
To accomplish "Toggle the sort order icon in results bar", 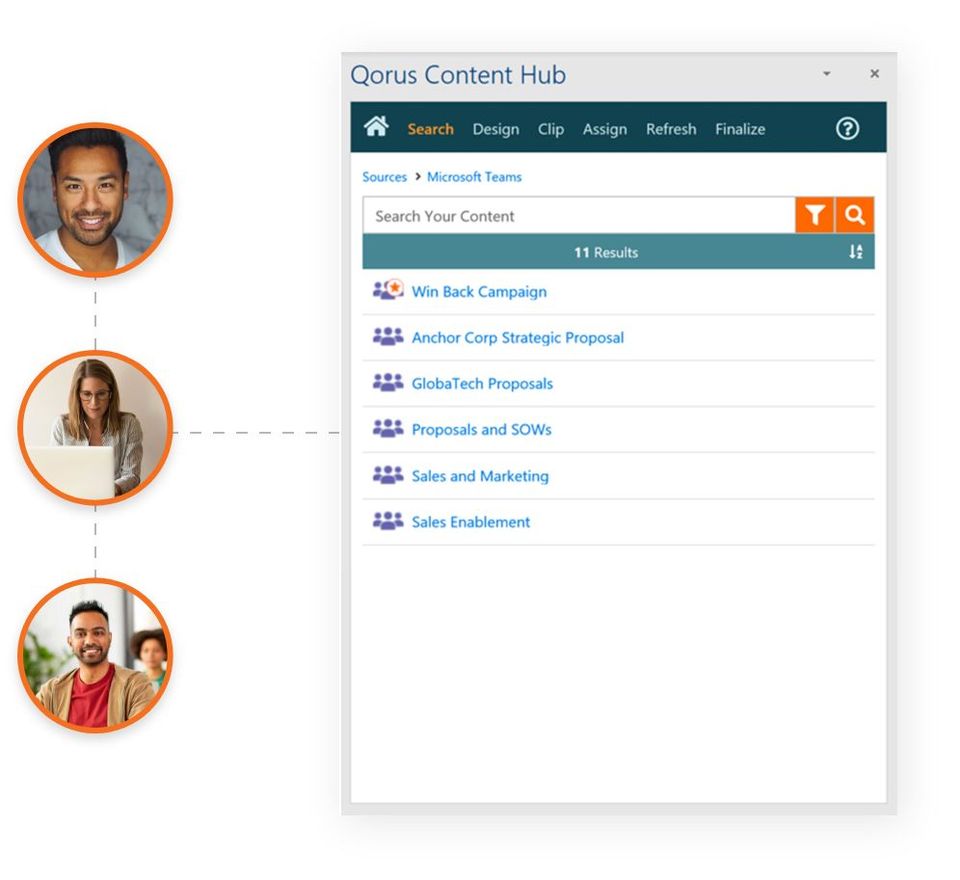I will (855, 252).
